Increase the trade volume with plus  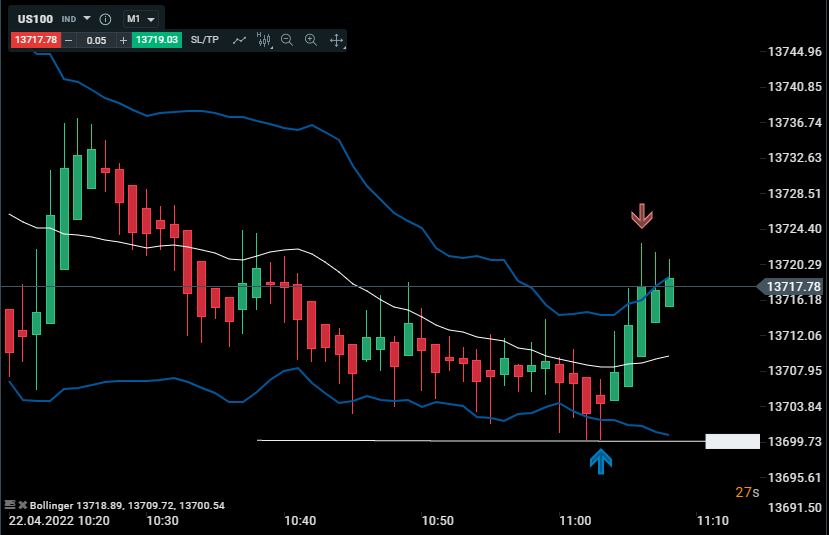pos(123,40)
